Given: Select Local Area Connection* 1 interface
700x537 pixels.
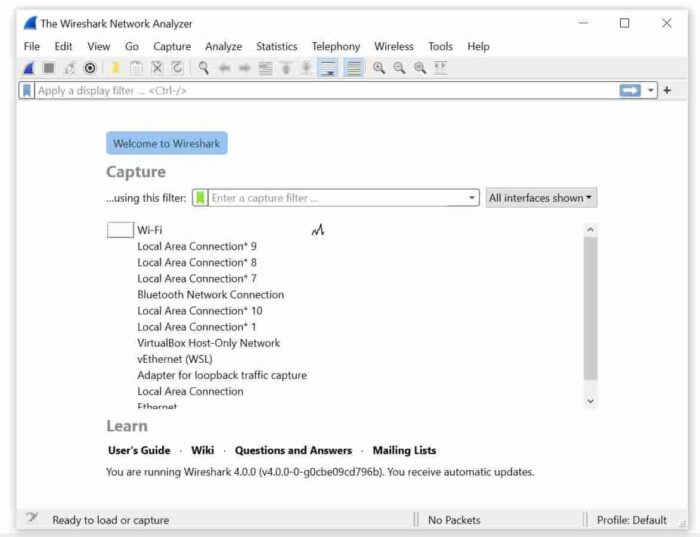Looking at the screenshot, I should [x=197, y=327].
